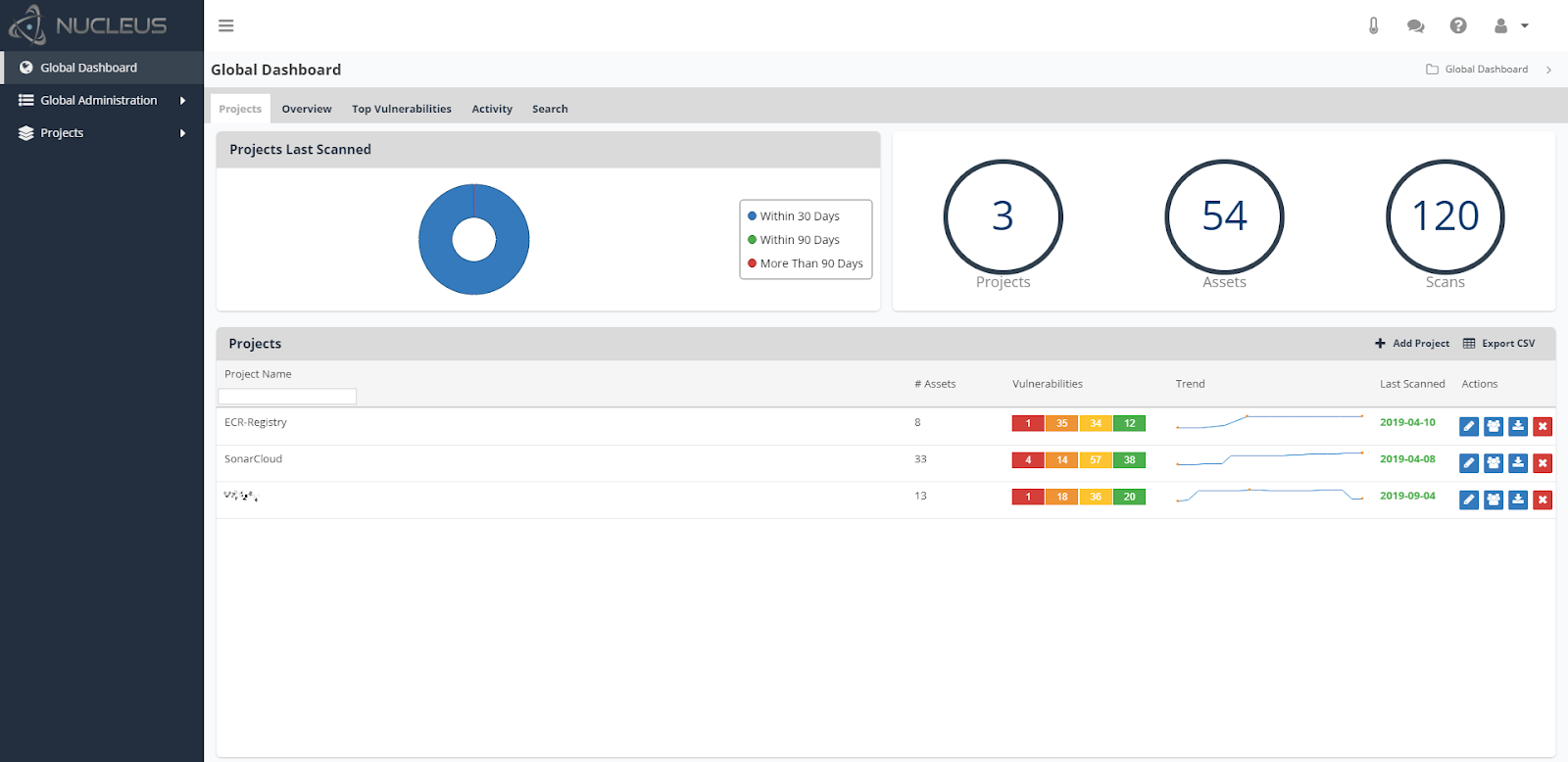
Task: Toggle the hamburger menu sidebar button
Action: (226, 25)
